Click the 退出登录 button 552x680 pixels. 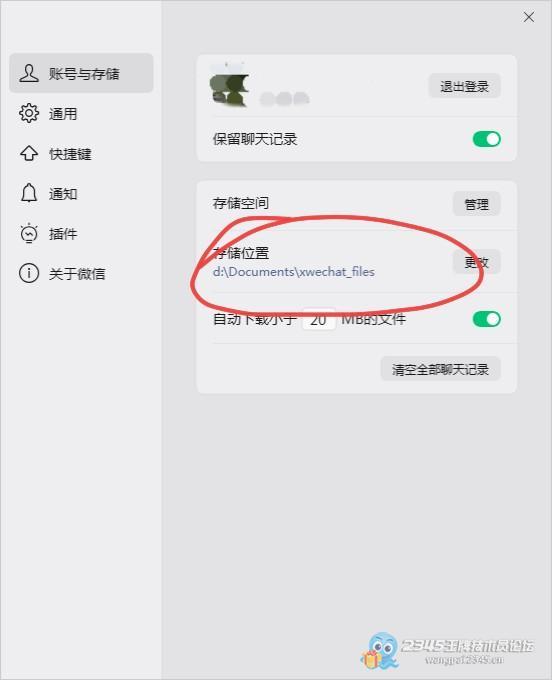point(464,86)
